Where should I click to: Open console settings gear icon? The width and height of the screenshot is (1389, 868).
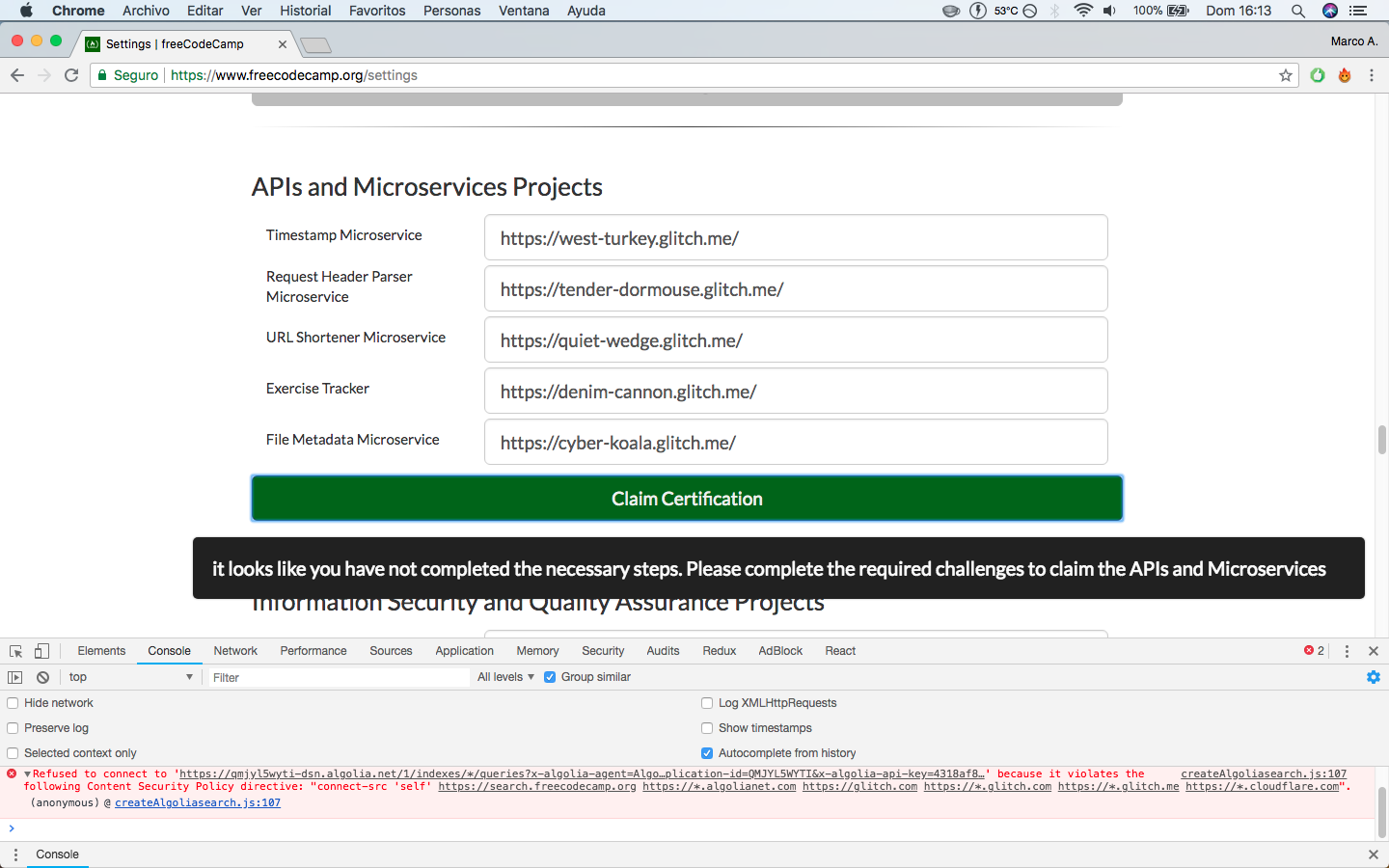pos(1374,677)
